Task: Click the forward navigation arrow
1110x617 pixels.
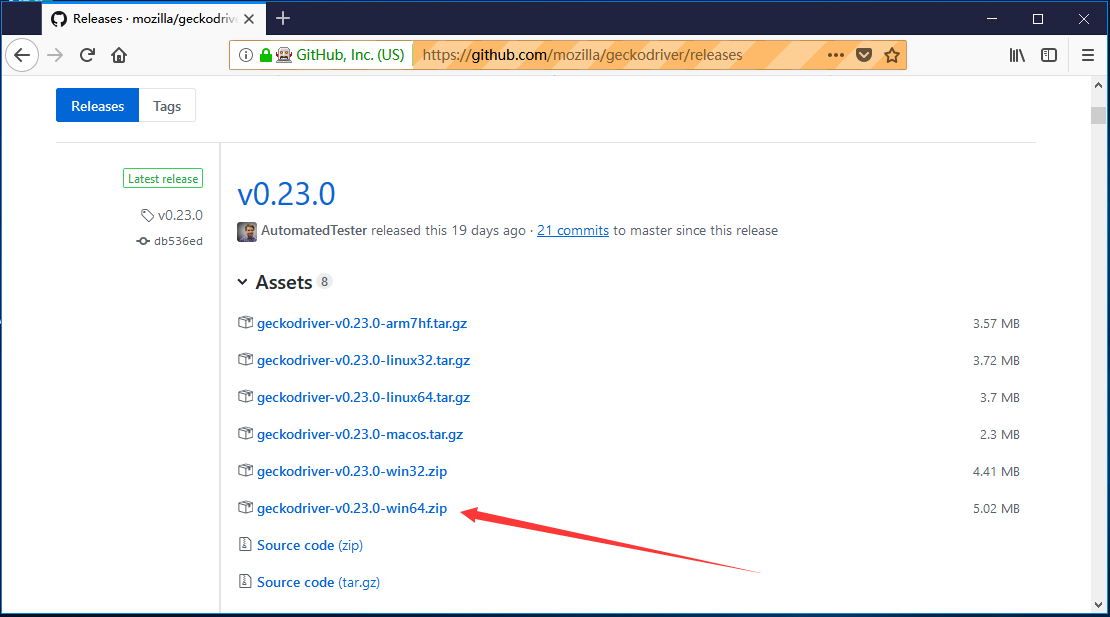Action: click(x=55, y=55)
